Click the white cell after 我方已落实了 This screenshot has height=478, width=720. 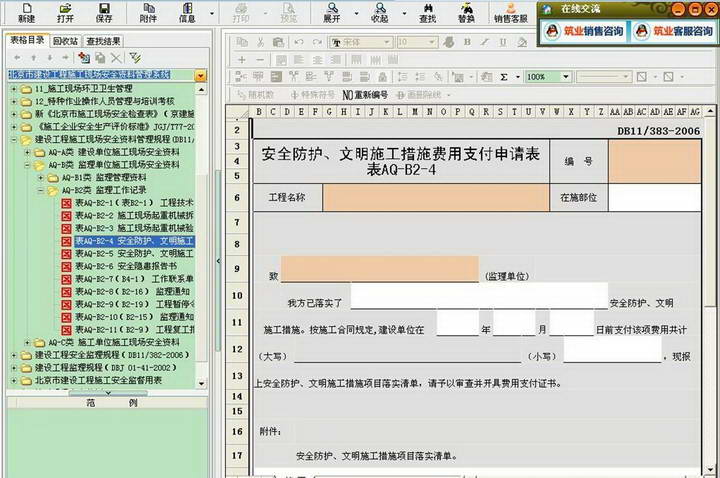(479, 296)
